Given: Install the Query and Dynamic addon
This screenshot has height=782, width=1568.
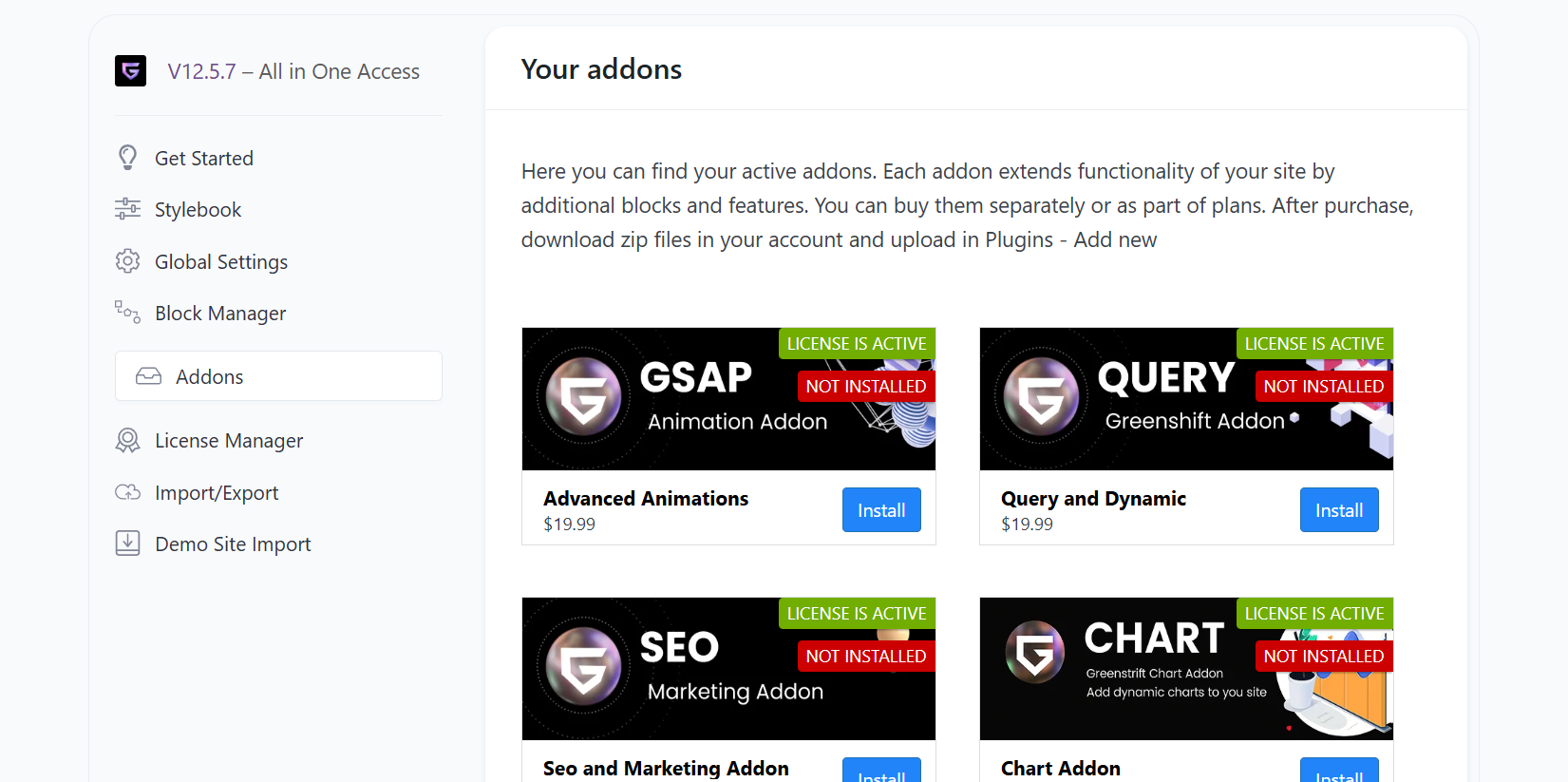Looking at the screenshot, I should point(1338,510).
